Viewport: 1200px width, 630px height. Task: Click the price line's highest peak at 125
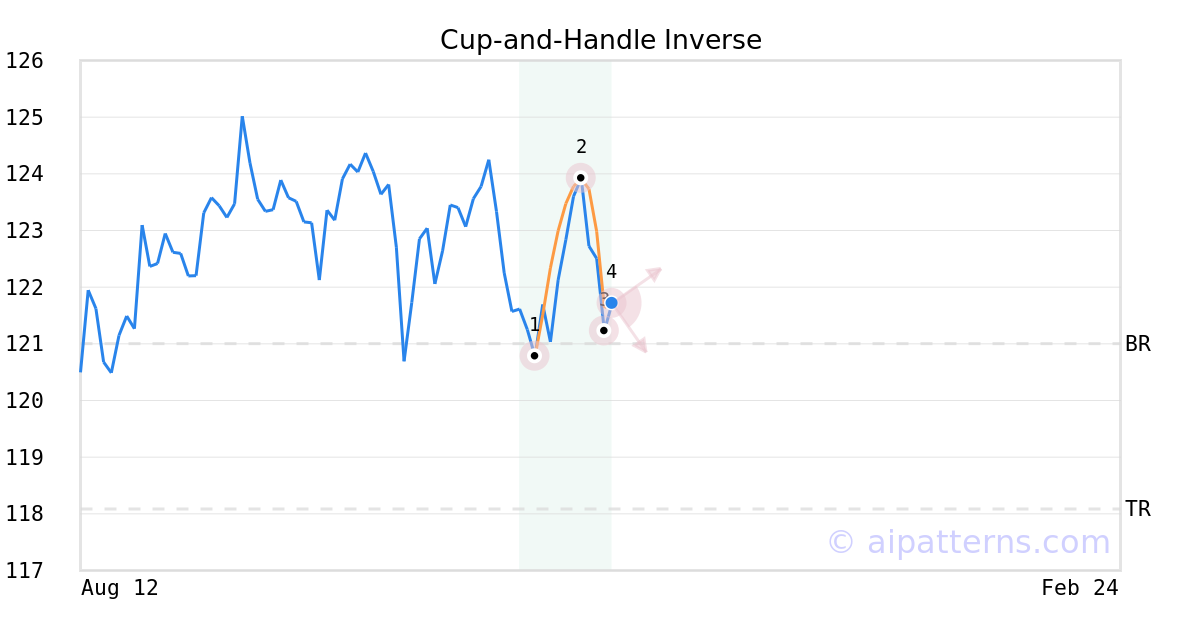[242, 118]
